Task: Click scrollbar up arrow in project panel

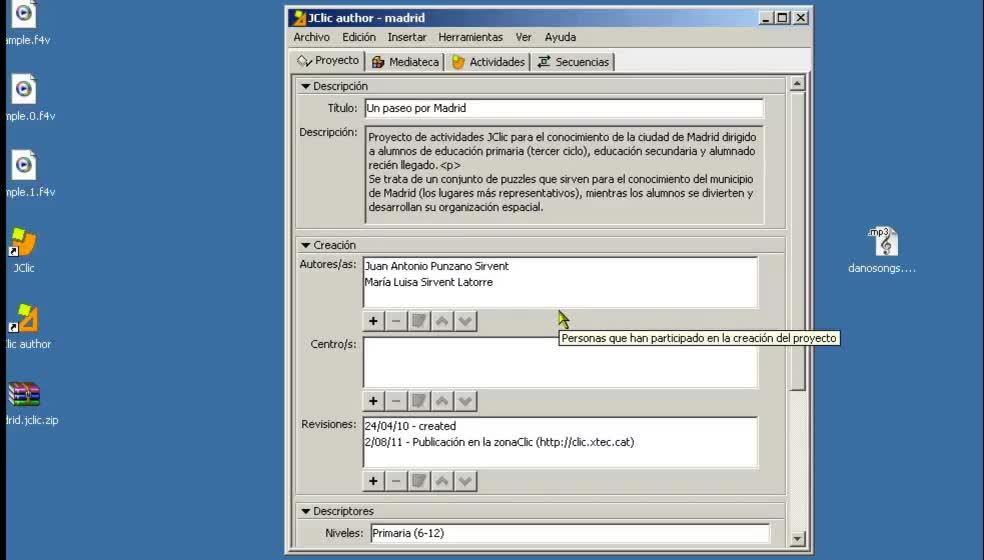Action: coord(797,83)
